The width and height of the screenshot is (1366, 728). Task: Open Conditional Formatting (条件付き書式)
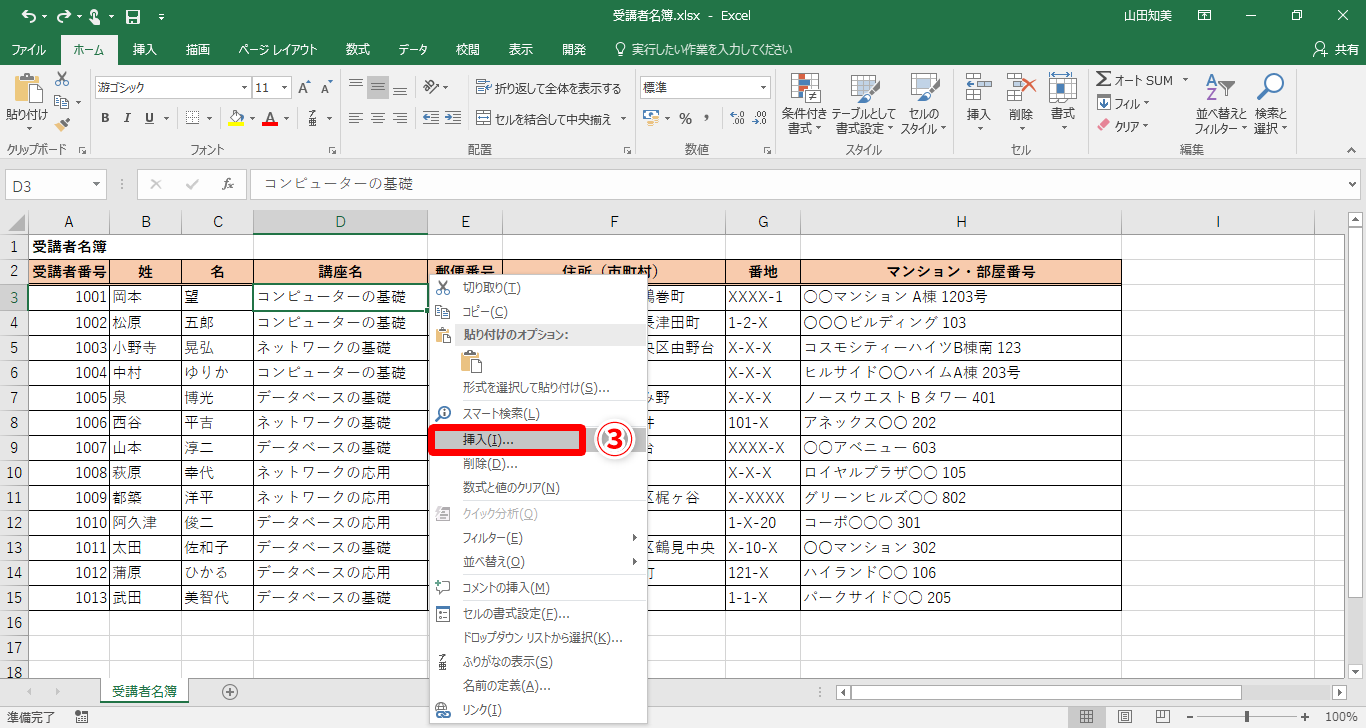pos(805,104)
